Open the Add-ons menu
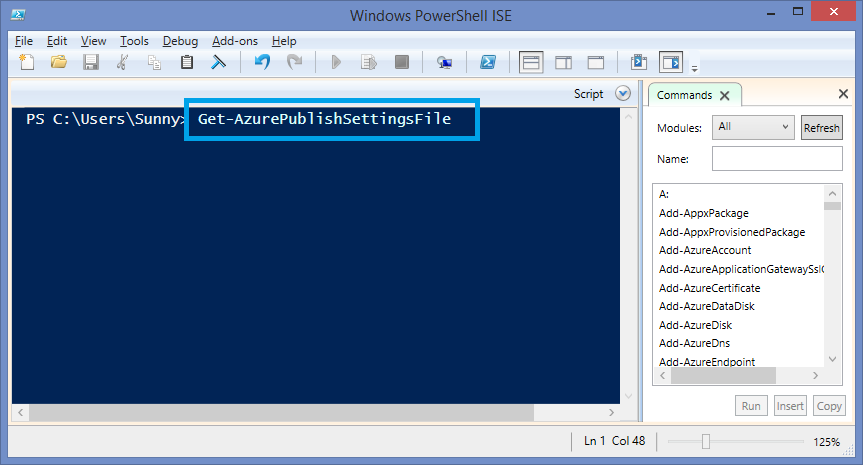The height and width of the screenshot is (465, 863). (x=235, y=41)
